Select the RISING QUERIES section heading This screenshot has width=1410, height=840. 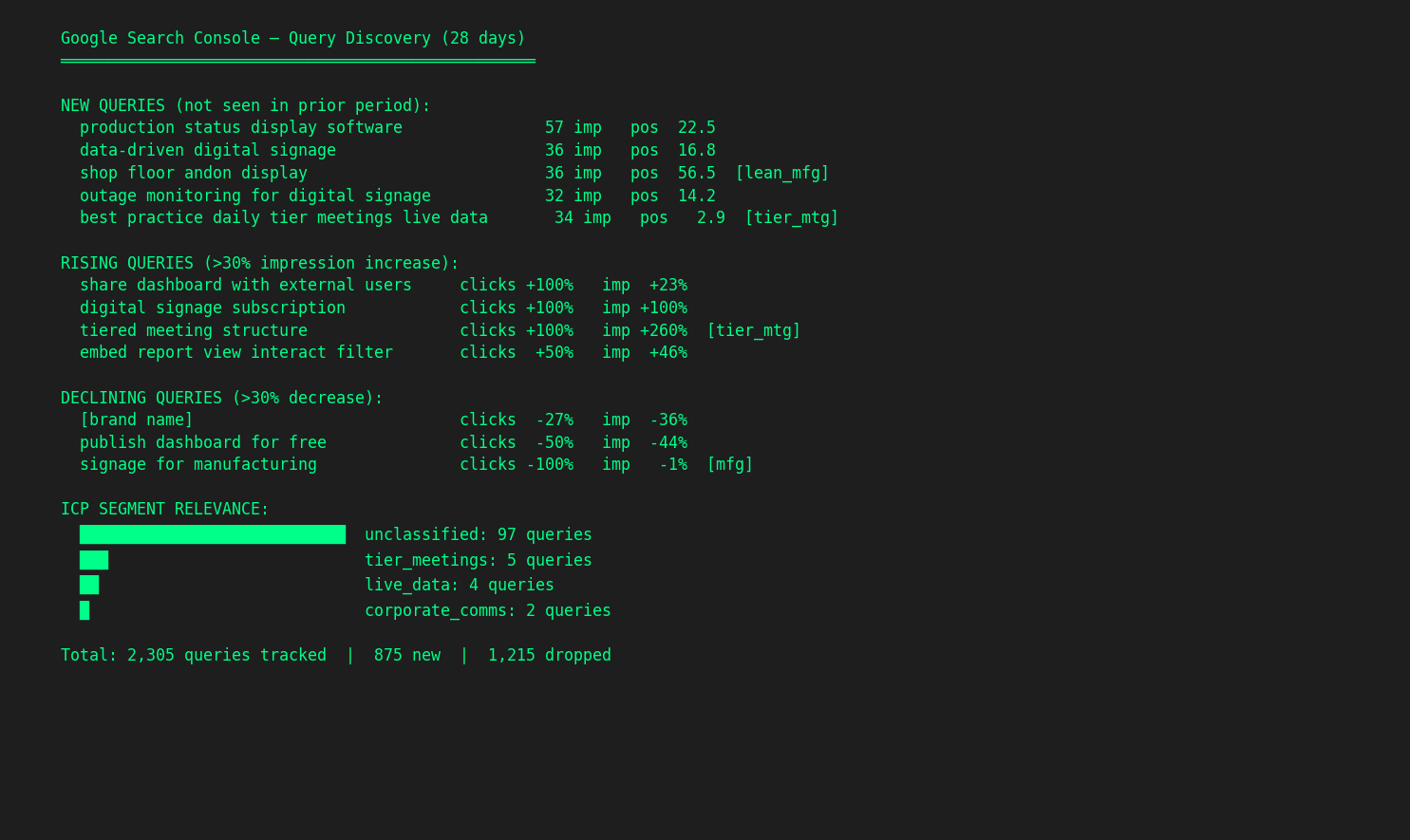coord(259,263)
